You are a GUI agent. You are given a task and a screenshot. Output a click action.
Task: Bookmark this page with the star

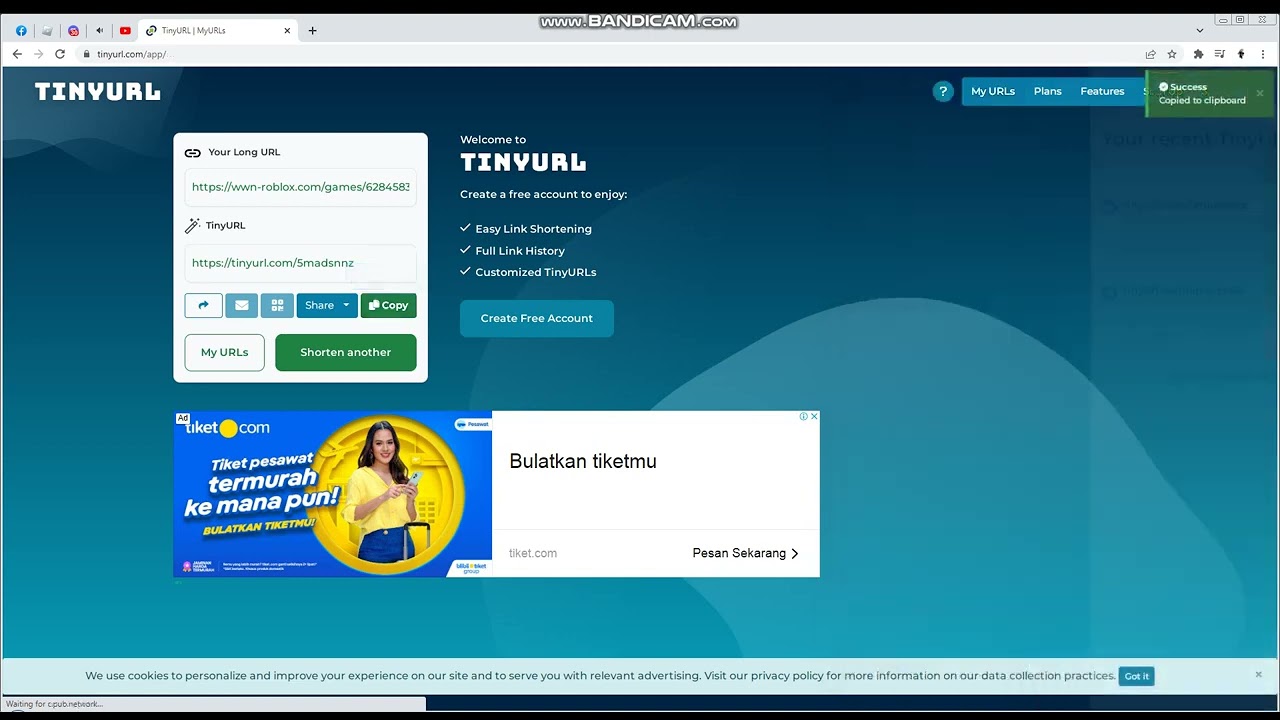coord(1172,54)
